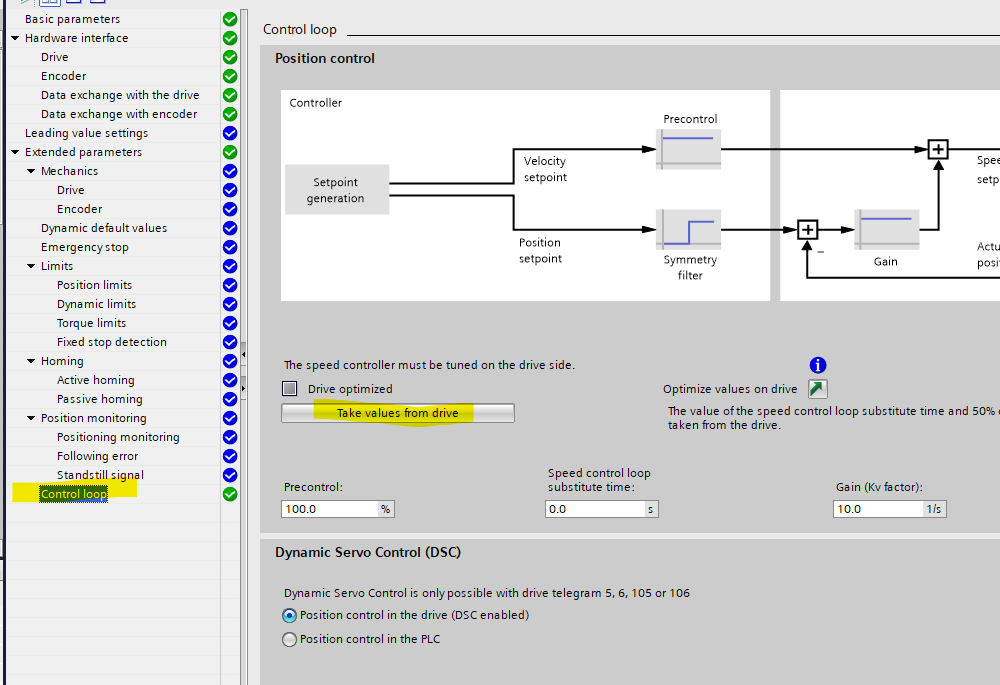Click the Setpoint generation block
Screen dimensions: 1000x685
[x=337, y=189]
